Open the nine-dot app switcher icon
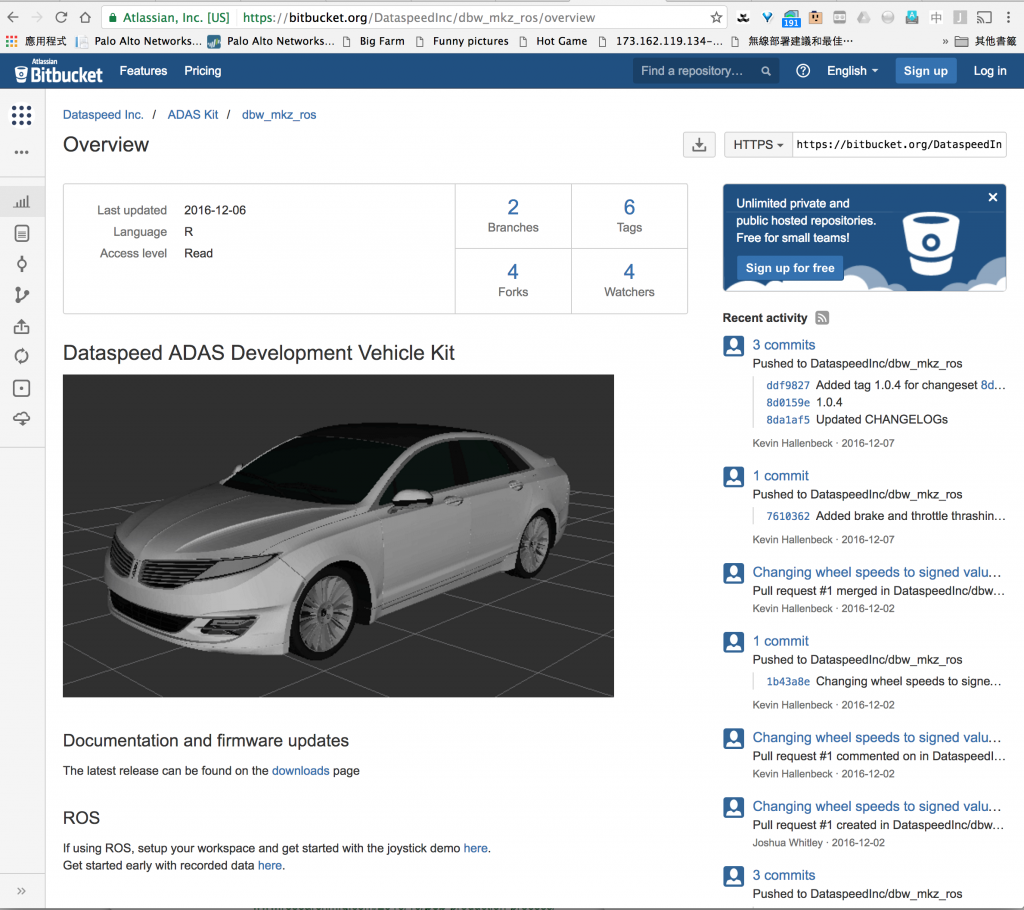The image size is (1024, 910). (22, 116)
